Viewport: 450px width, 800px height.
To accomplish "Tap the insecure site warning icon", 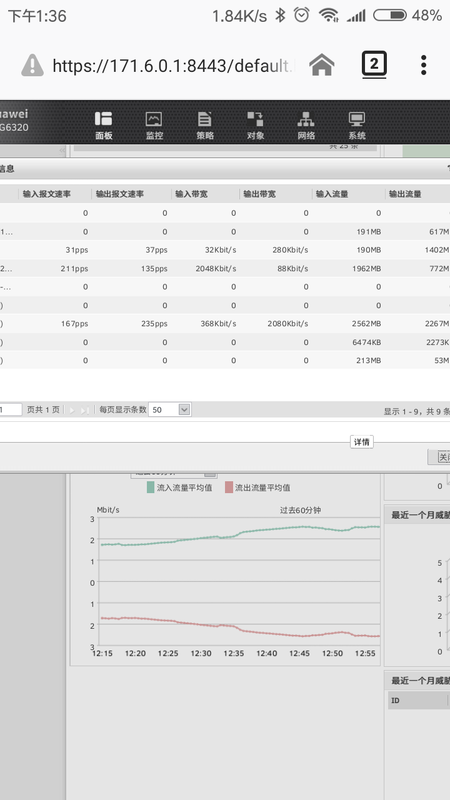I will coord(32,65).
